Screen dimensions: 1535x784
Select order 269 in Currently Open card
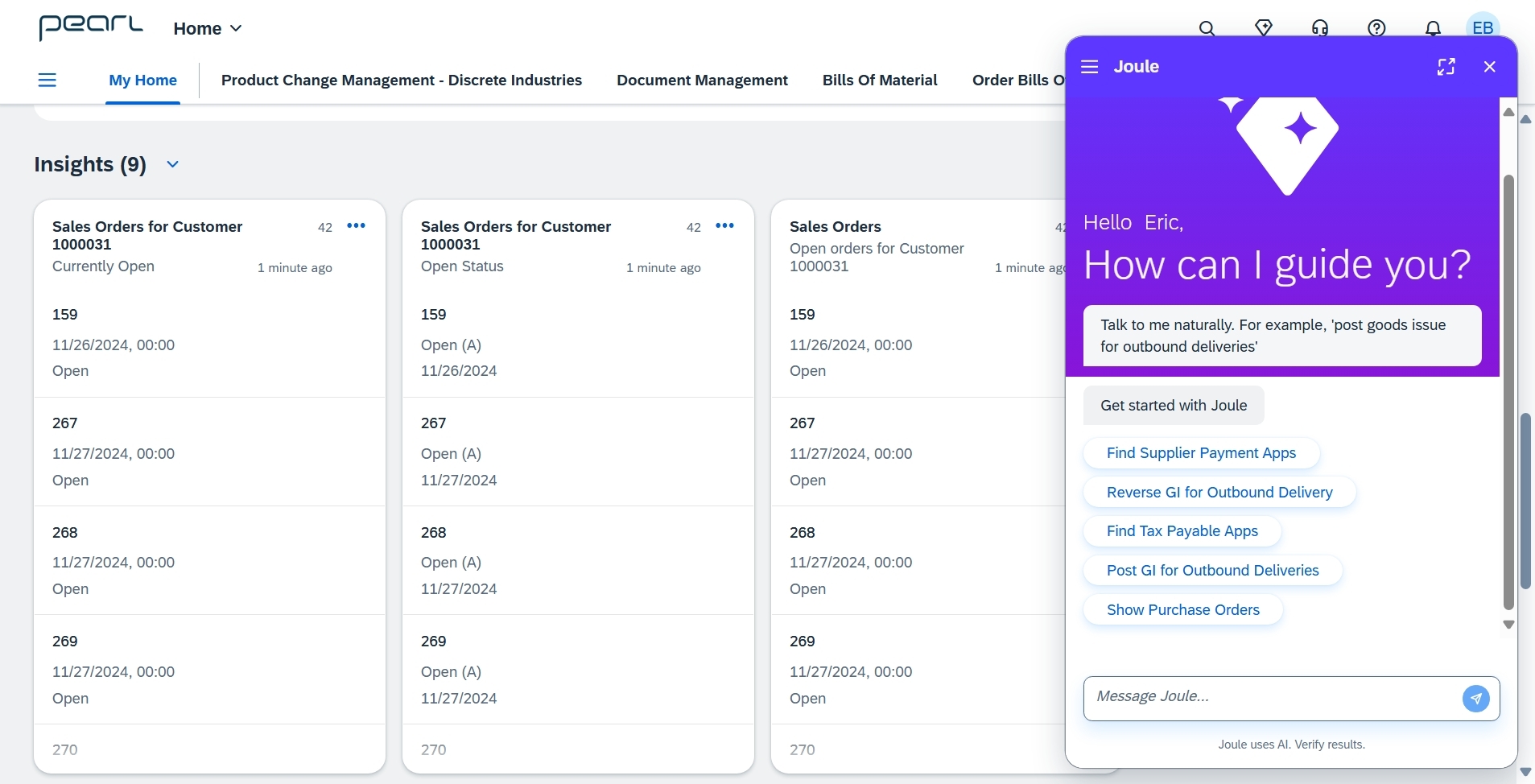pyautogui.click(x=209, y=670)
